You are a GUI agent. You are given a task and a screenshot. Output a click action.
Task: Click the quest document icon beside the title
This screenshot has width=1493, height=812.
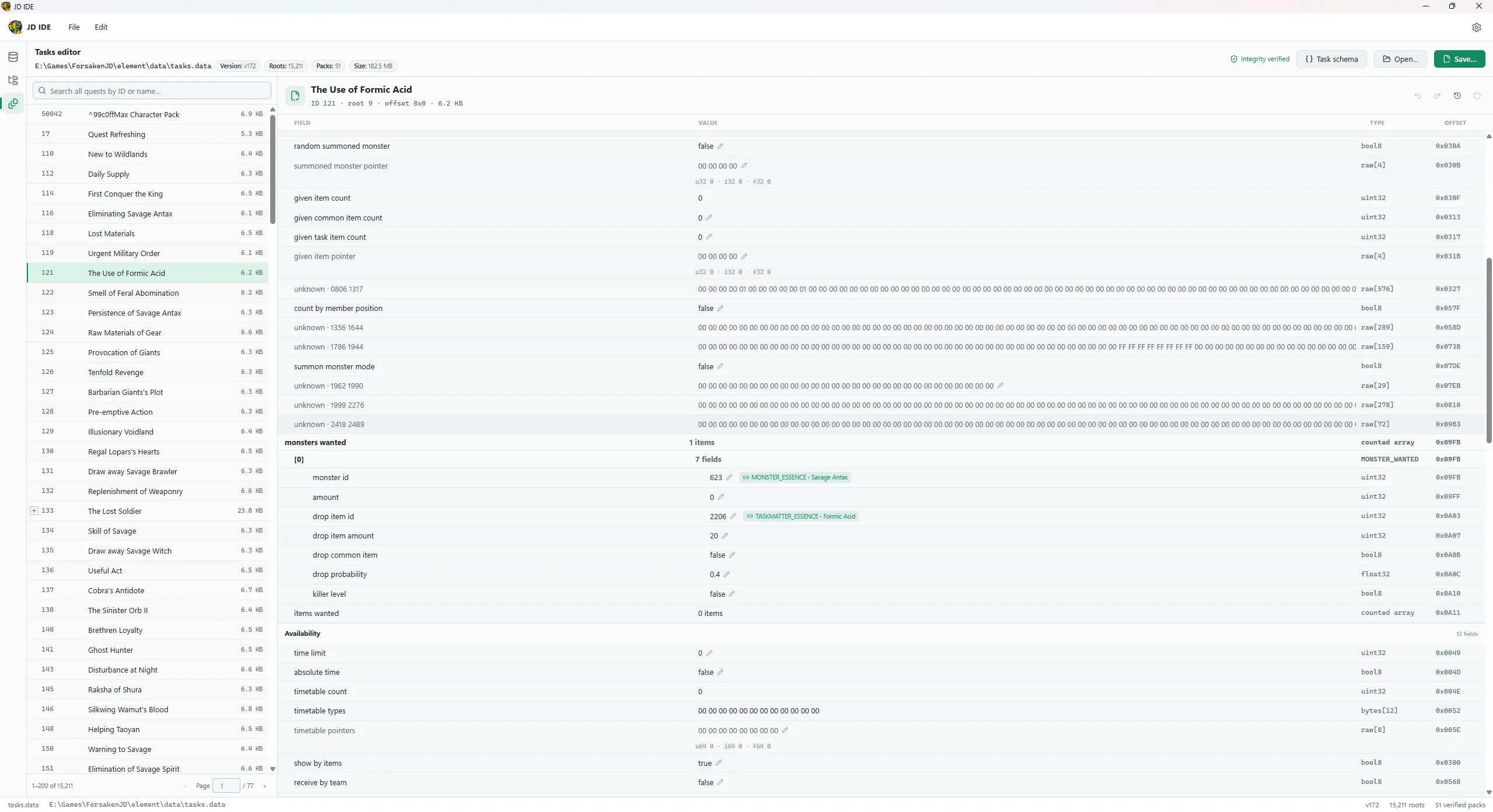pyautogui.click(x=295, y=96)
